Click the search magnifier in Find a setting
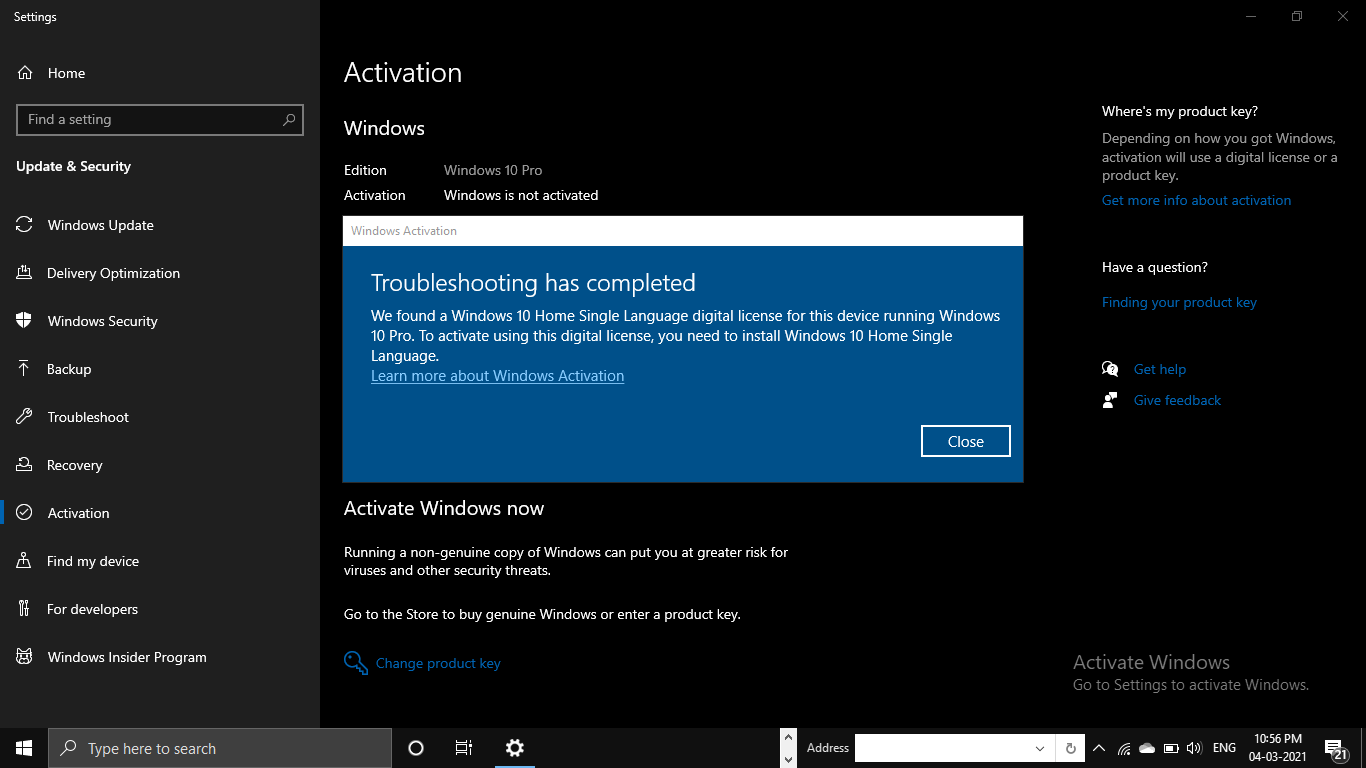Screen dimensions: 1366x768 click(289, 119)
